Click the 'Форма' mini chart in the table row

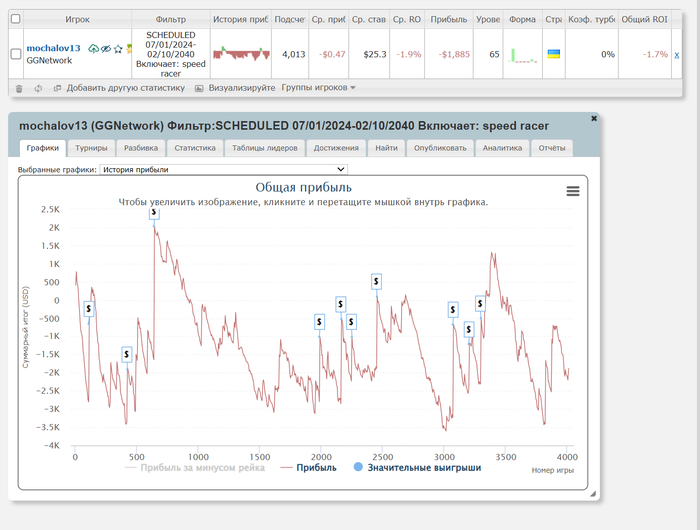522,55
